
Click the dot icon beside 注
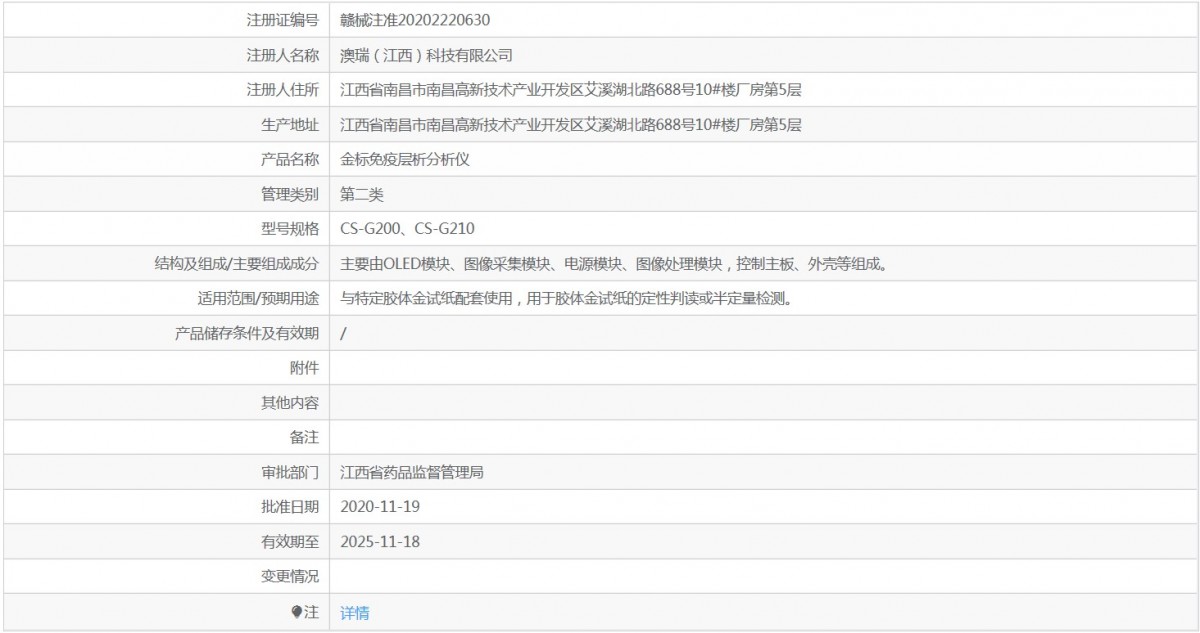pos(296,612)
